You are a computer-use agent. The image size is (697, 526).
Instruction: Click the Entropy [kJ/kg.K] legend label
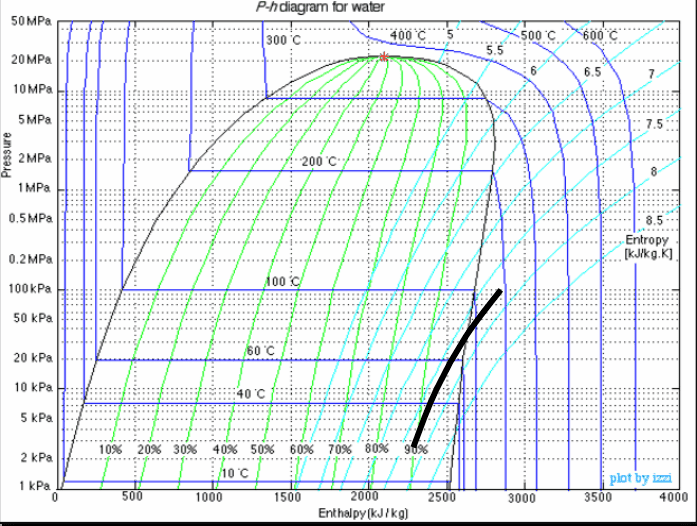(x=641, y=247)
